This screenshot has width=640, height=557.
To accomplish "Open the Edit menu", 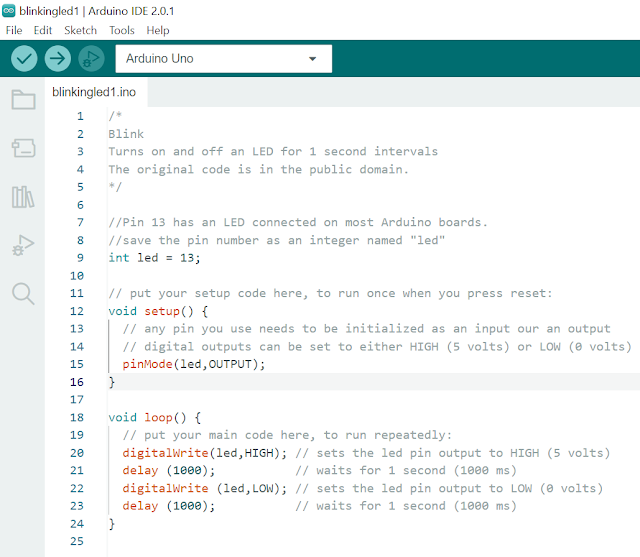I will point(42,30).
